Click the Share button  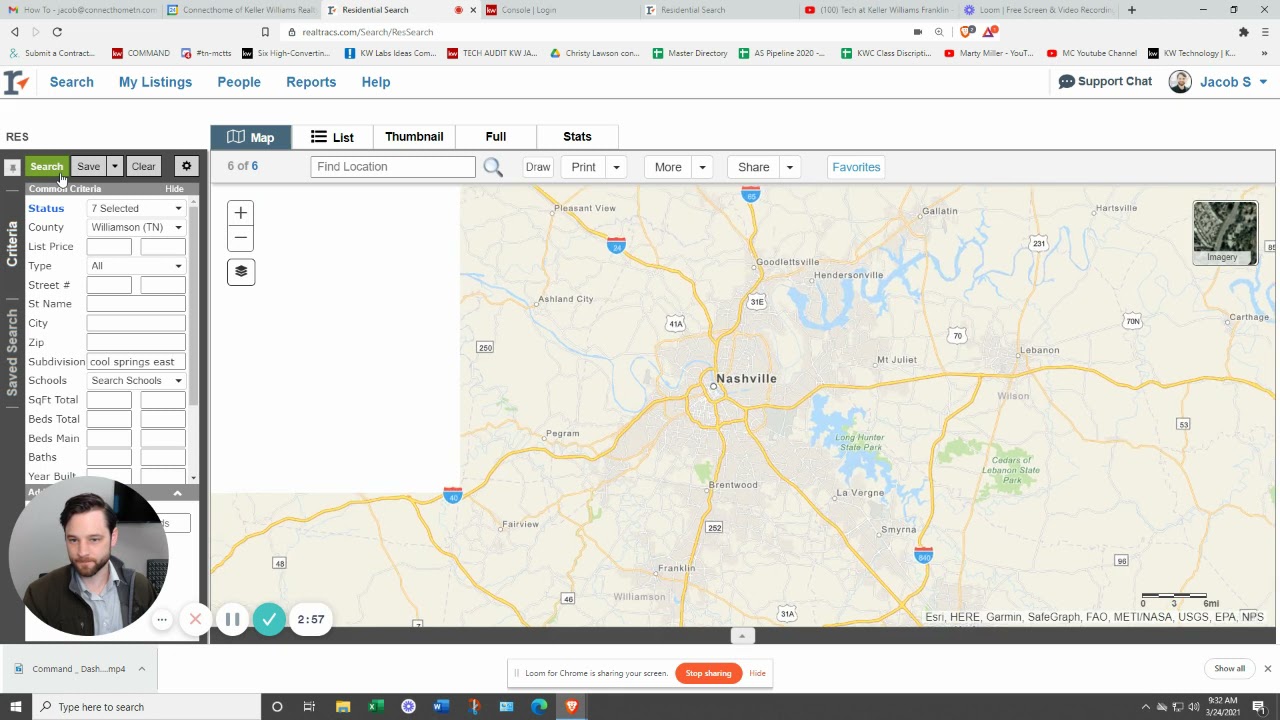click(754, 167)
